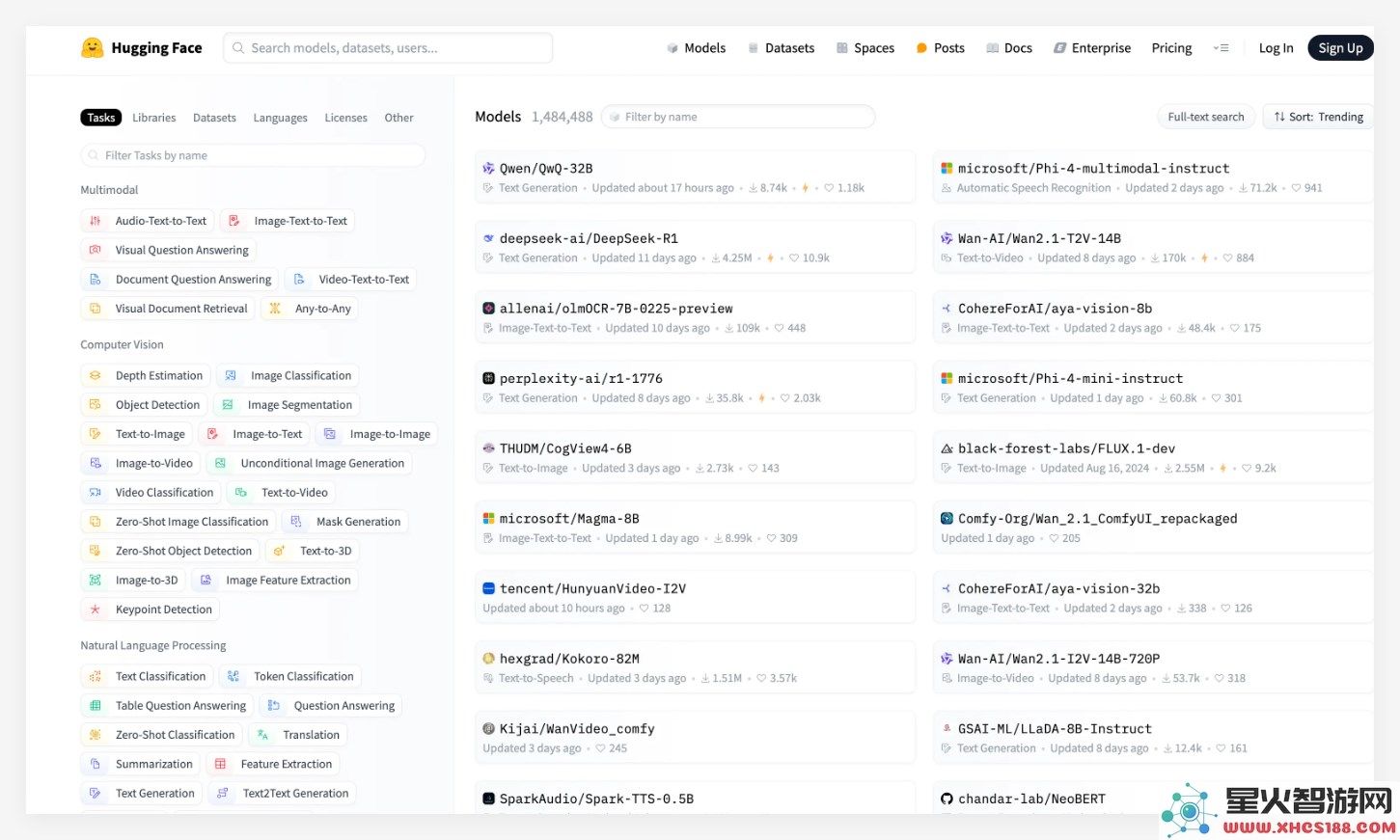Select the Depth Estimation task icon

96,376
